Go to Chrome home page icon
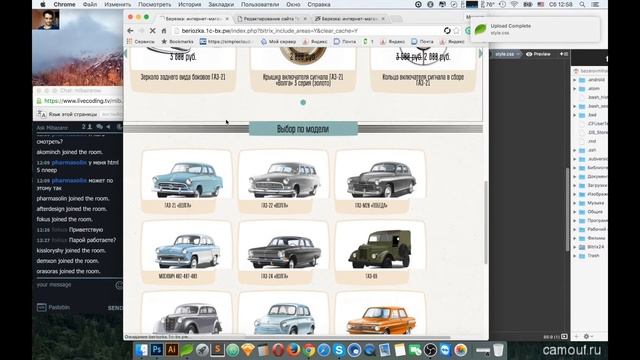This screenshot has height=360, width=640. point(164,31)
